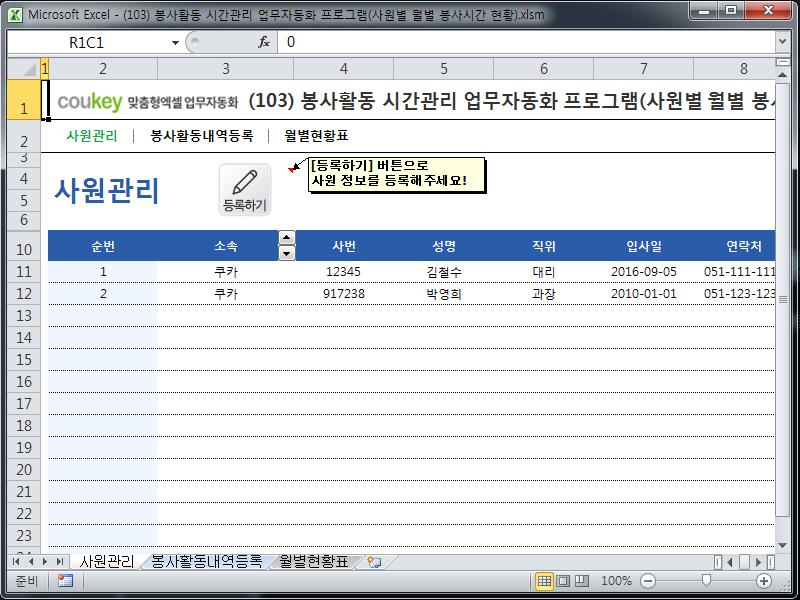Click the 소속 column header cell
This screenshot has height=600, width=800.
pos(226,246)
